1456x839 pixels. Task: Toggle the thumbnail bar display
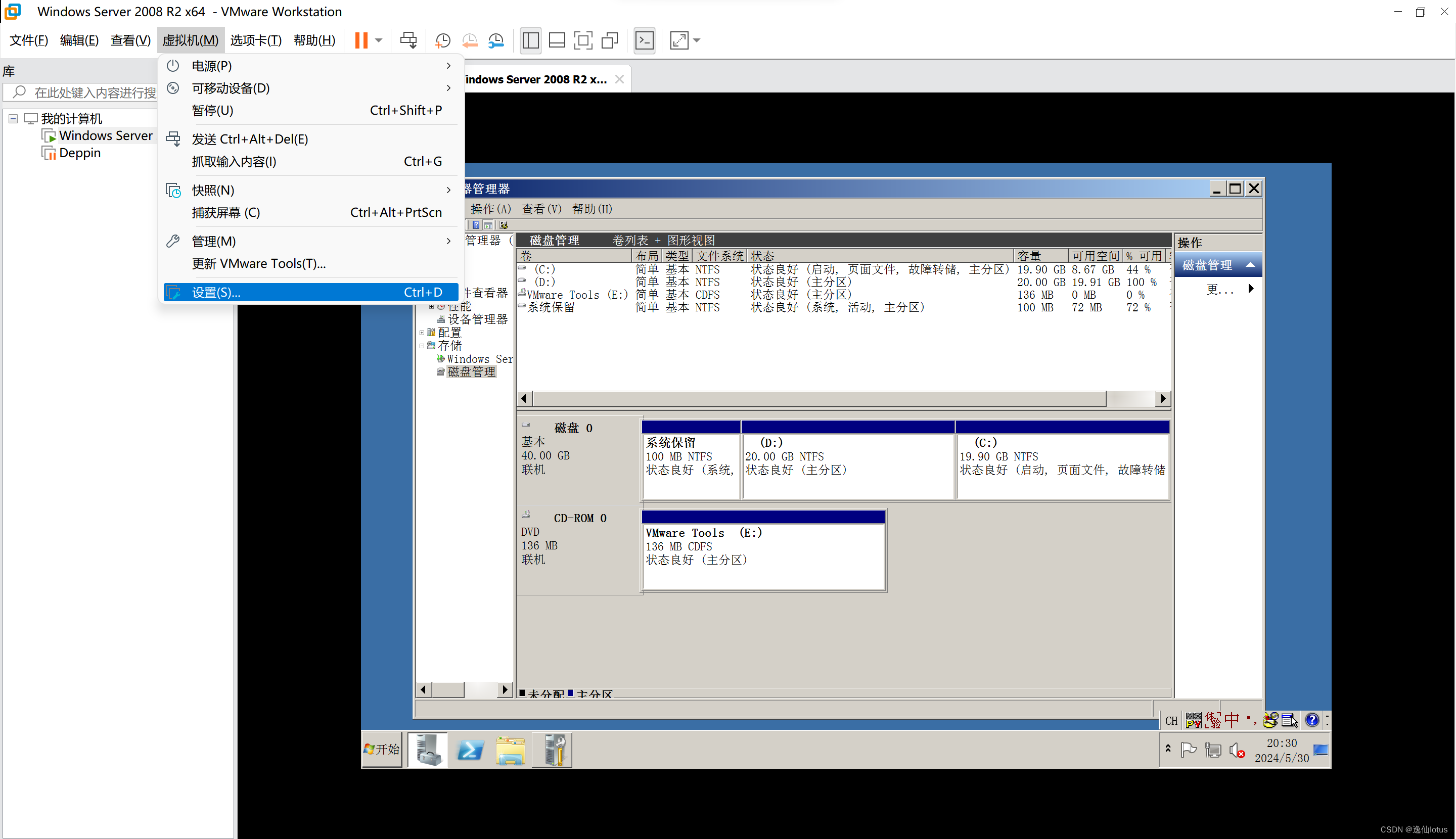[557, 40]
